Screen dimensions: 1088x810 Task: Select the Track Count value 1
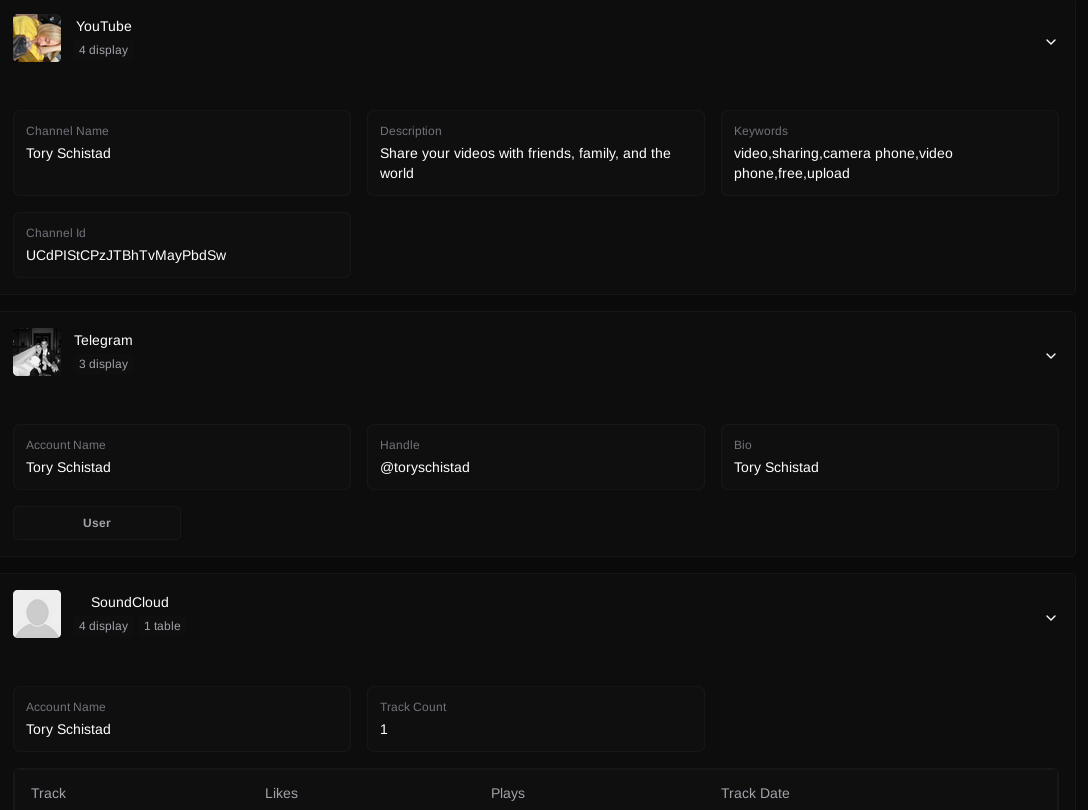(384, 729)
